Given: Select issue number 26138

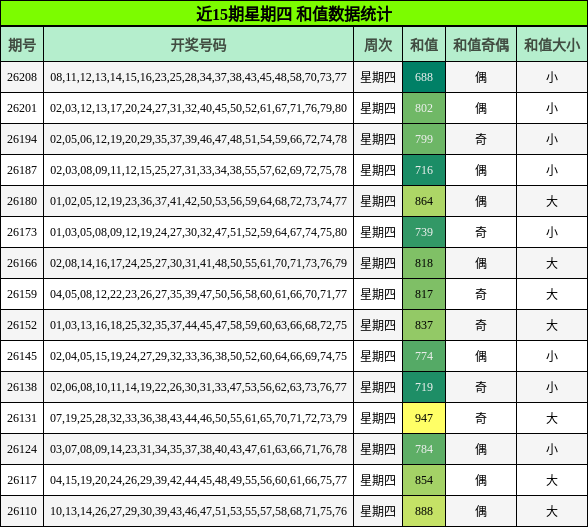Looking at the screenshot, I should (22, 387).
